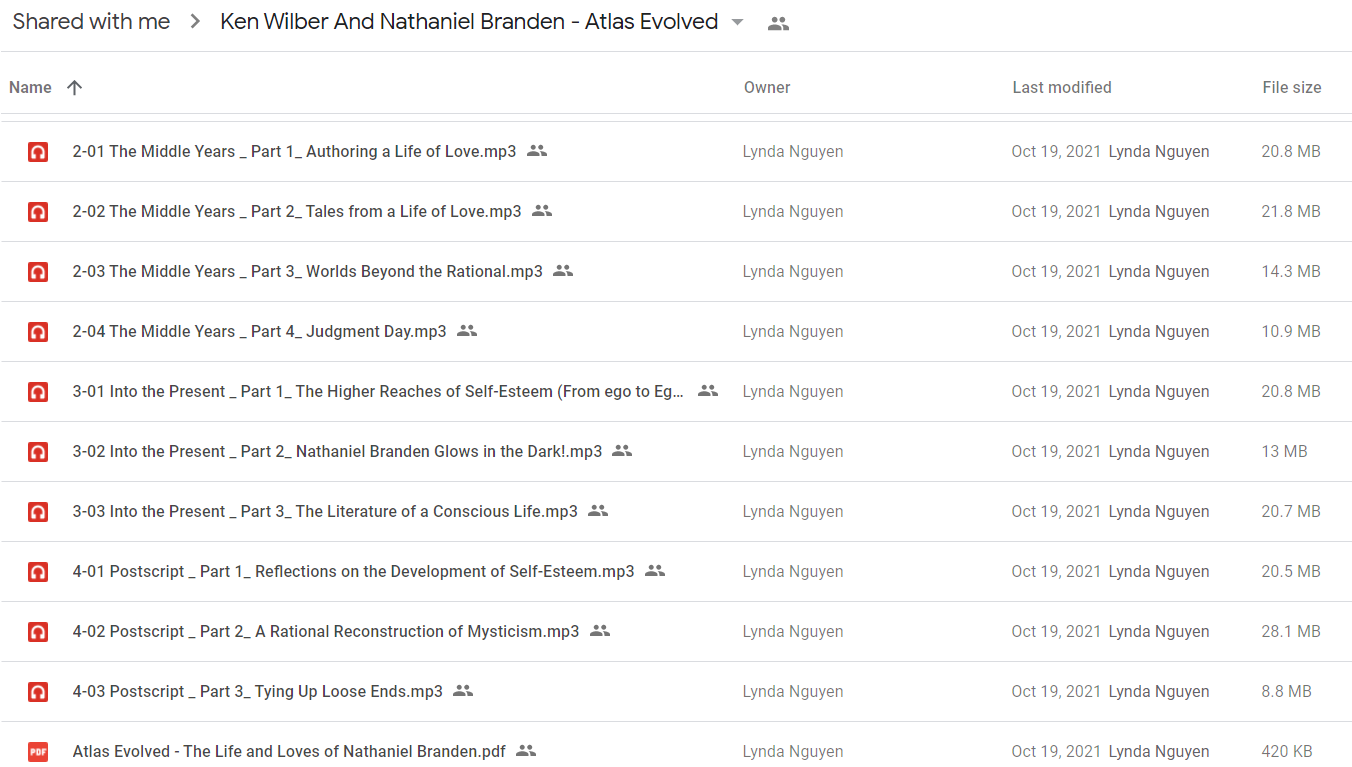Click the 28.1 MB file size
1352x767 pixels.
click(1291, 632)
